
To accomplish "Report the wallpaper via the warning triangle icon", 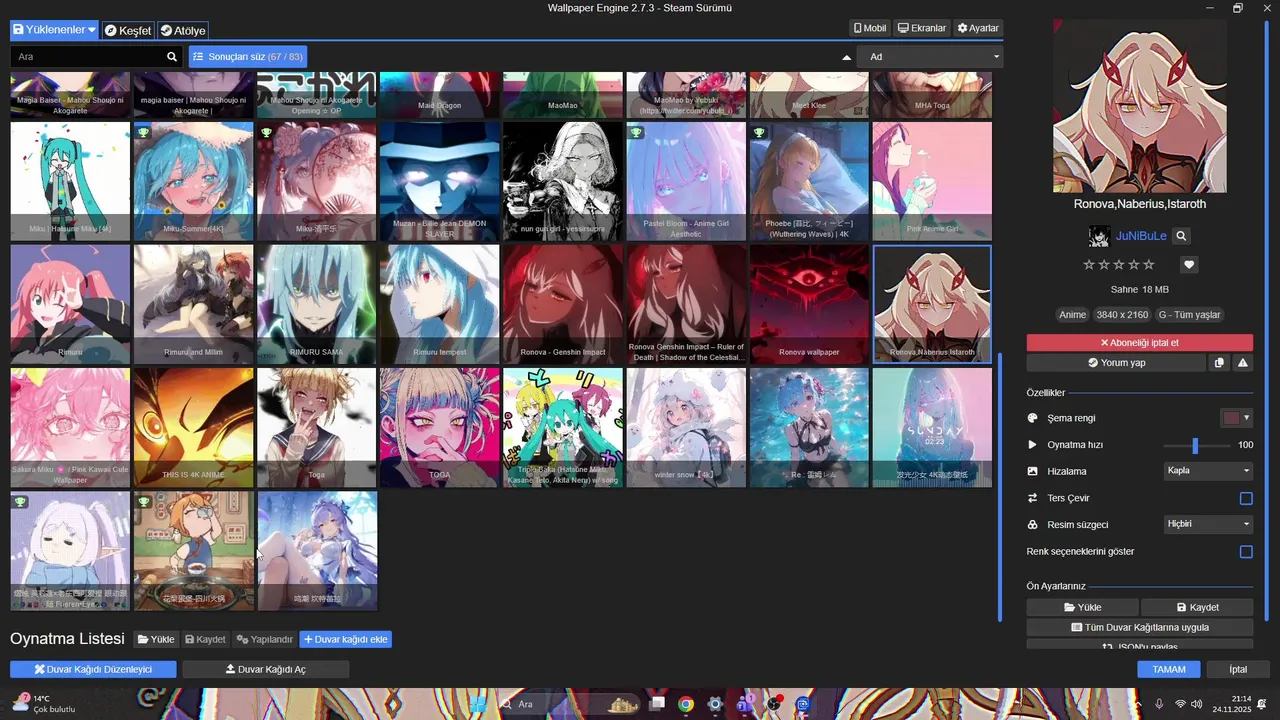I will (1243, 363).
